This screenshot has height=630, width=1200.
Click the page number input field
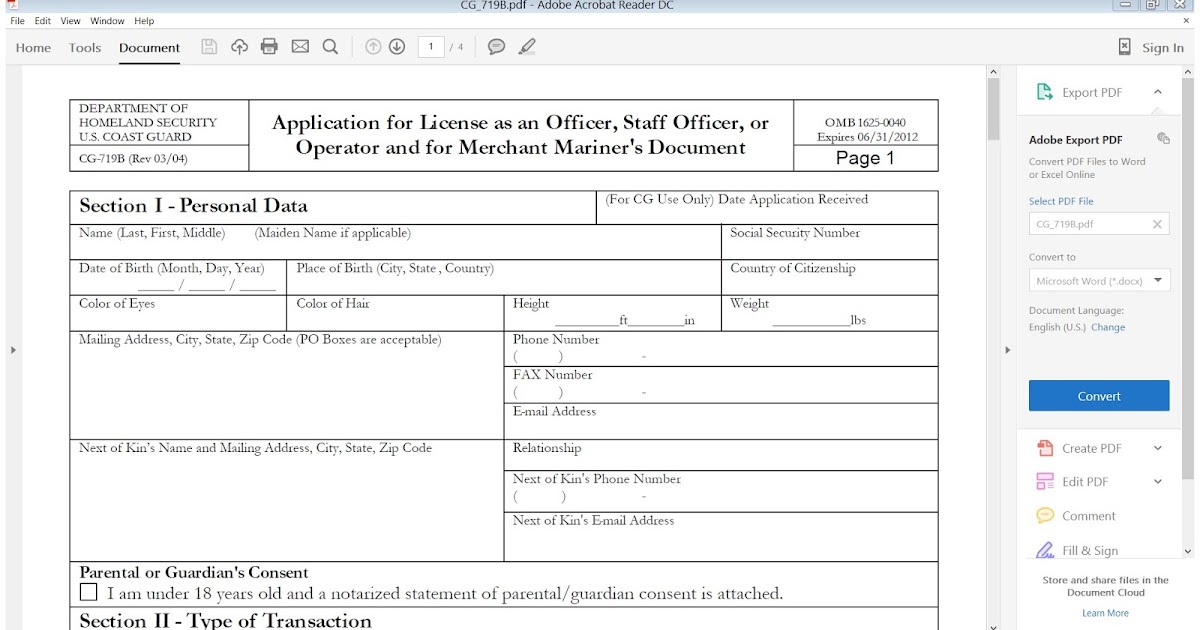tap(431, 47)
